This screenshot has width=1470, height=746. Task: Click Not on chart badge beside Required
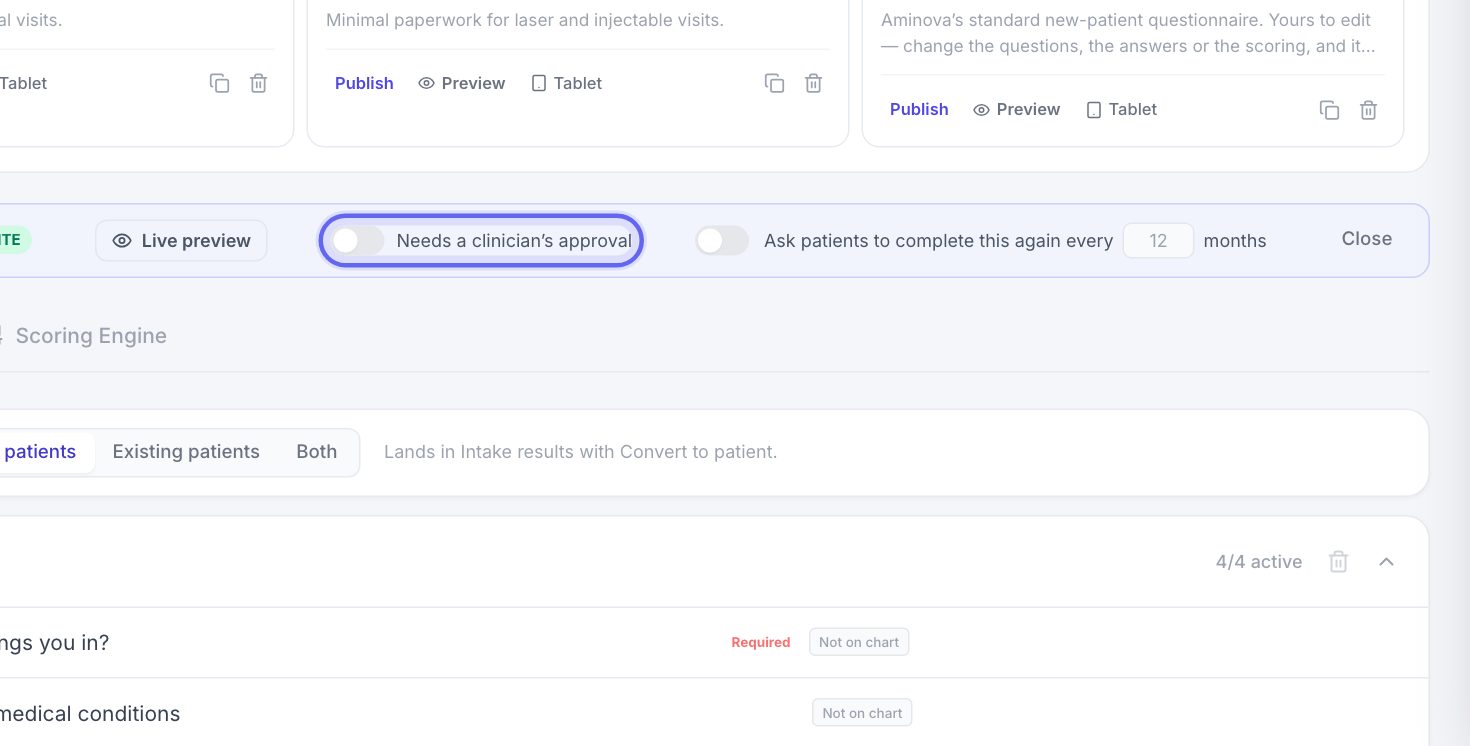(x=859, y=642)
